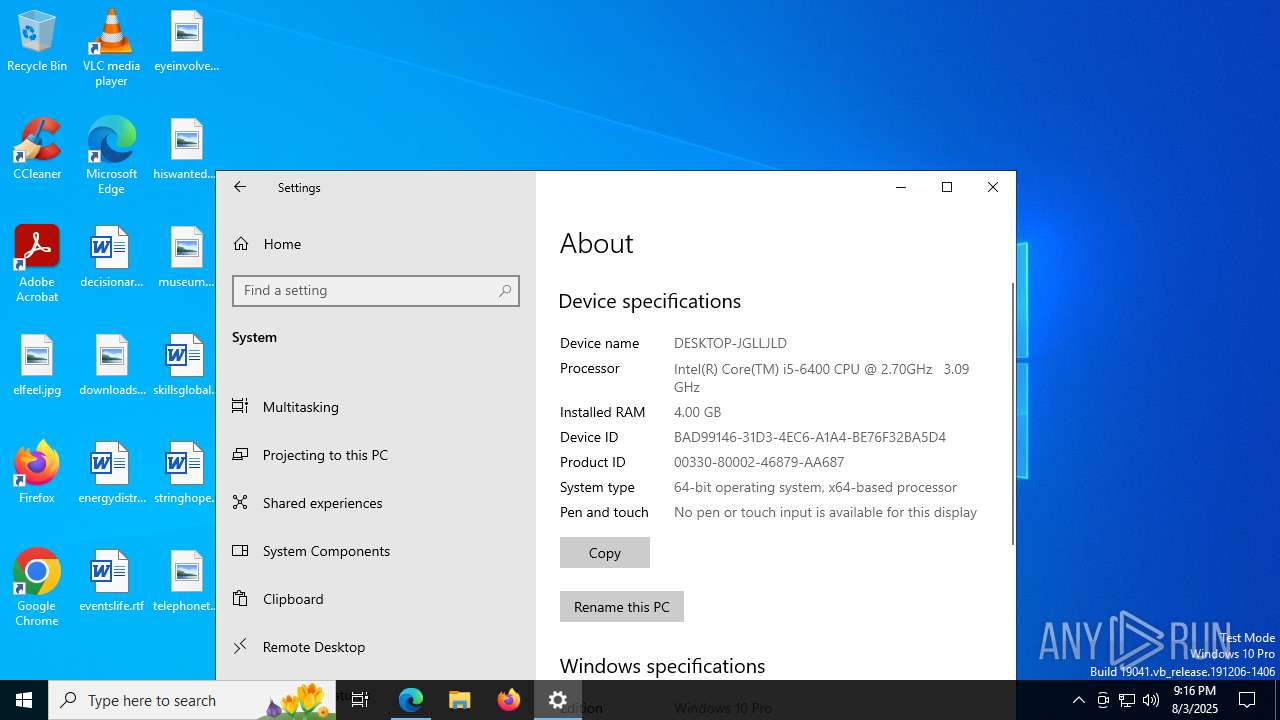
Task: Close the Settings window
Action: 993,187
